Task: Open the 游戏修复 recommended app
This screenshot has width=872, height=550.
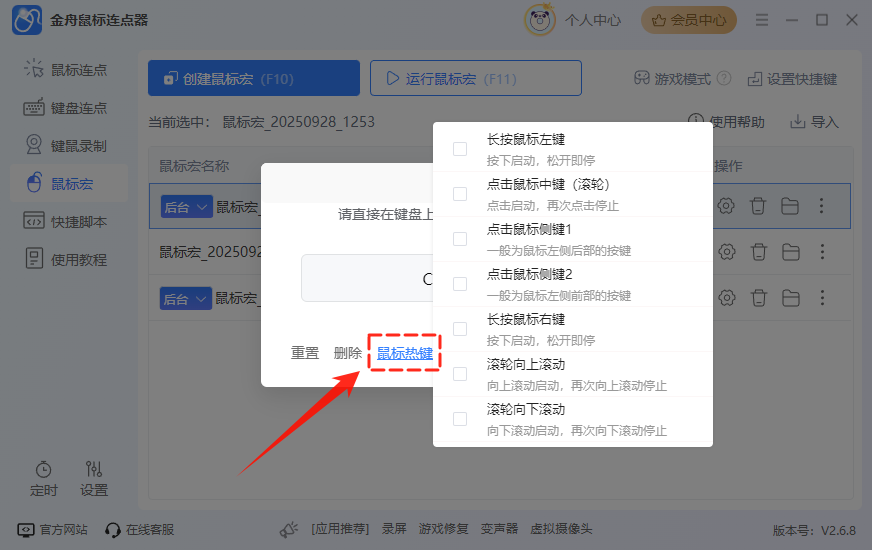Action: pos(443,529)
